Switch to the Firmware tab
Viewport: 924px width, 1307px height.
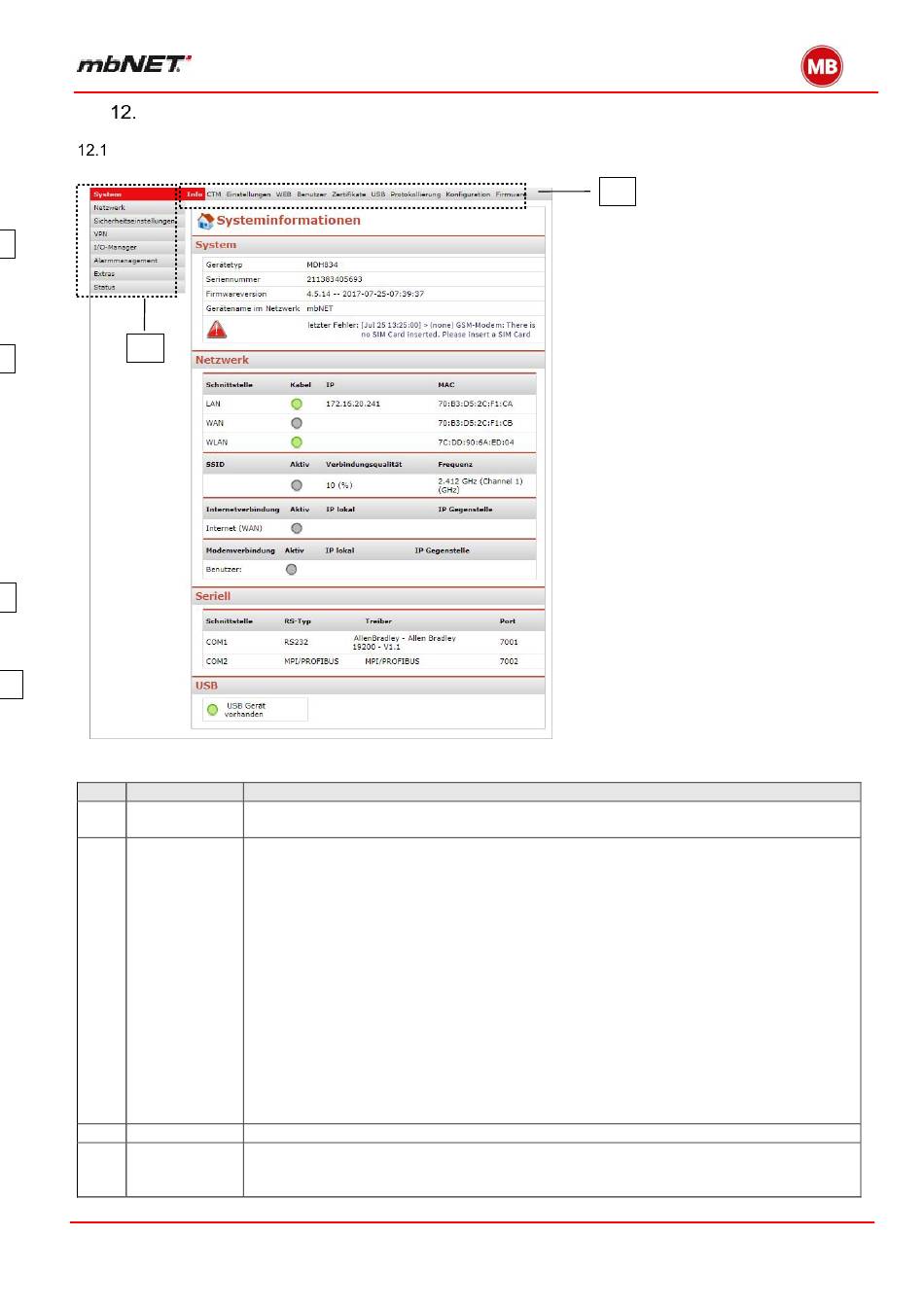point(511,194)
